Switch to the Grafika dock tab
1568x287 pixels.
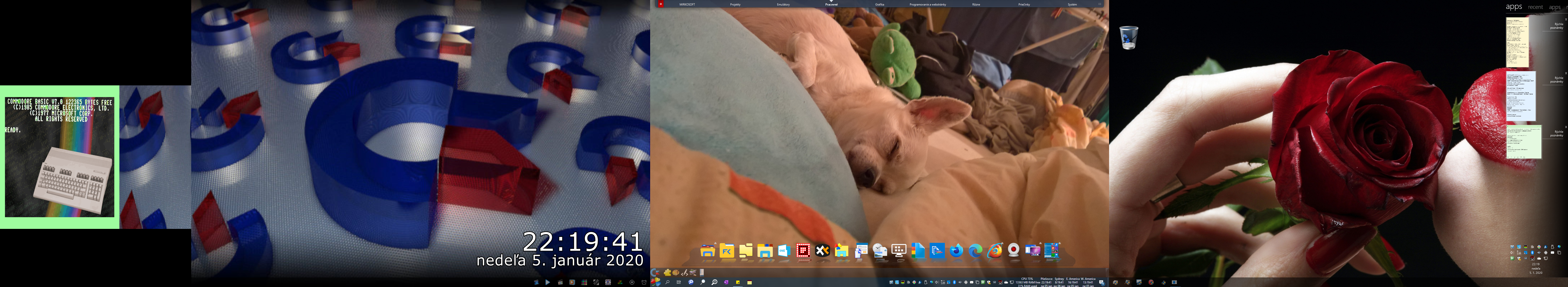880,4
